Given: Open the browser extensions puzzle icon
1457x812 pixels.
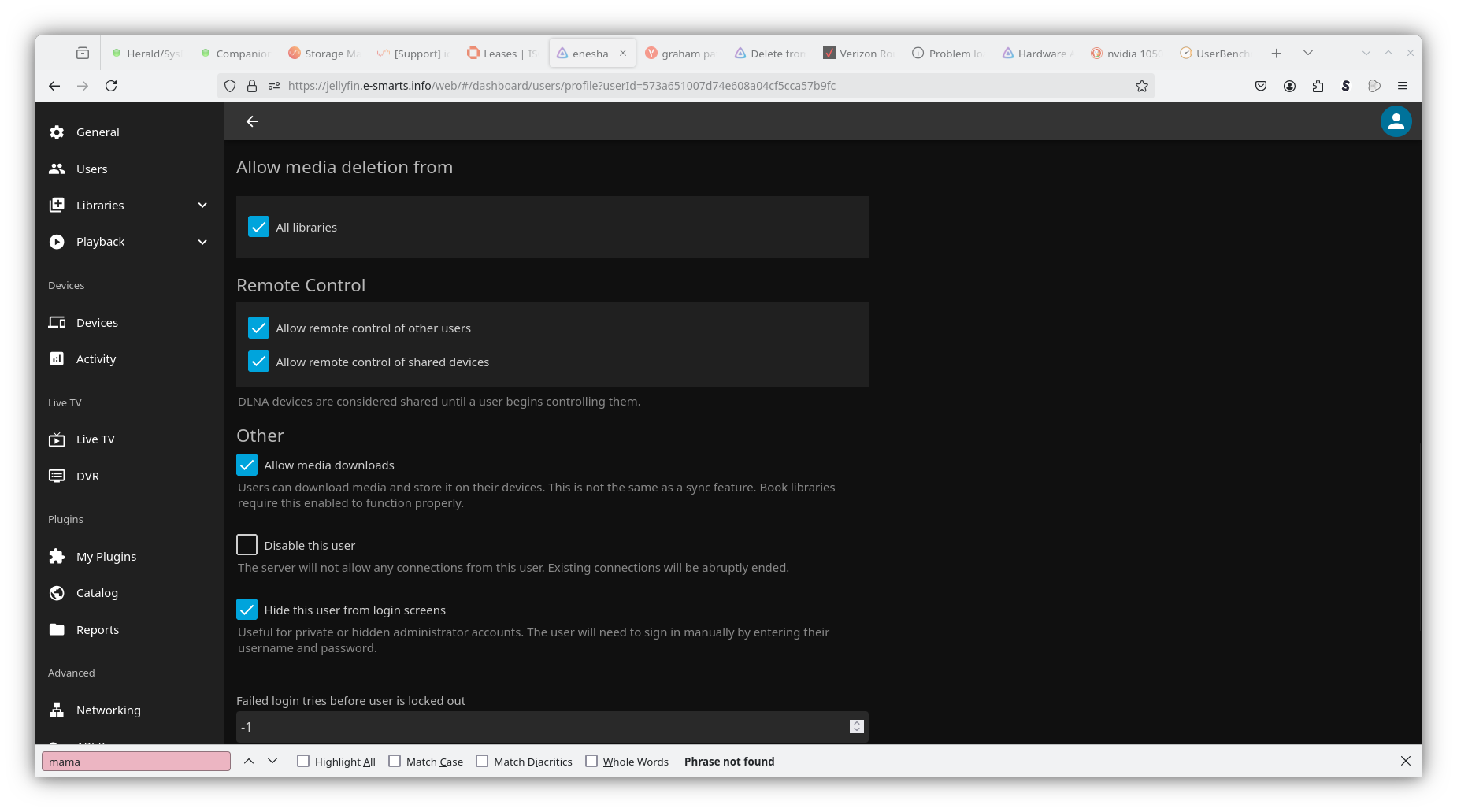Looking at the screenshot, I should [x=1318, y=86].
